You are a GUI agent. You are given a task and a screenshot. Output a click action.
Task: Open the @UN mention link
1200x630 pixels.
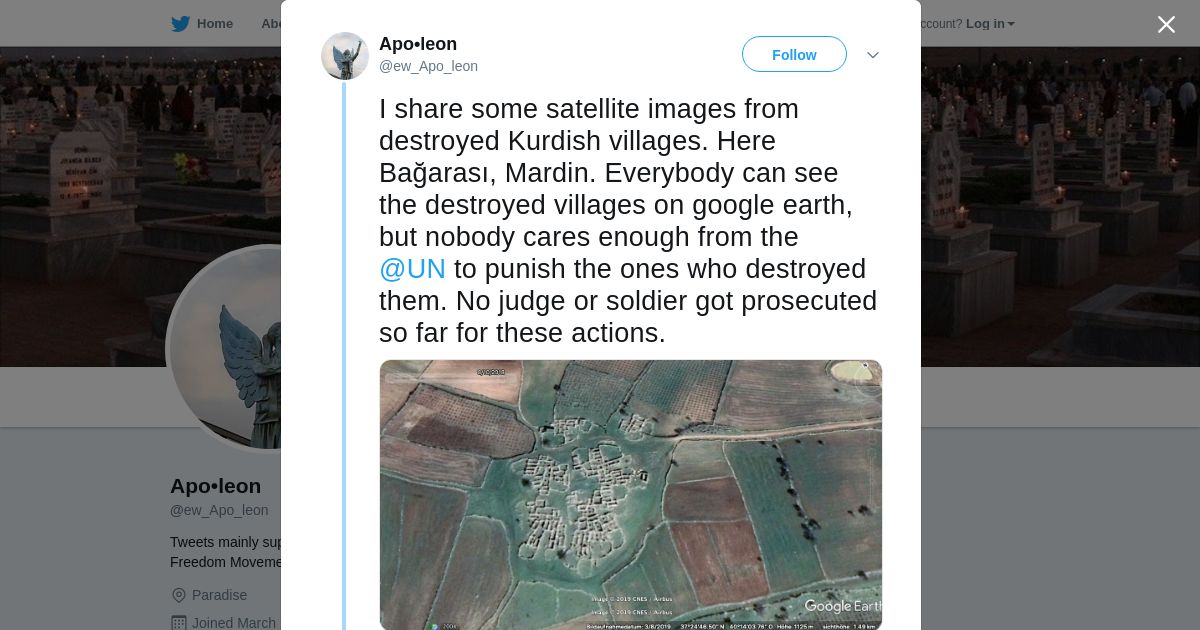[412, 269]
